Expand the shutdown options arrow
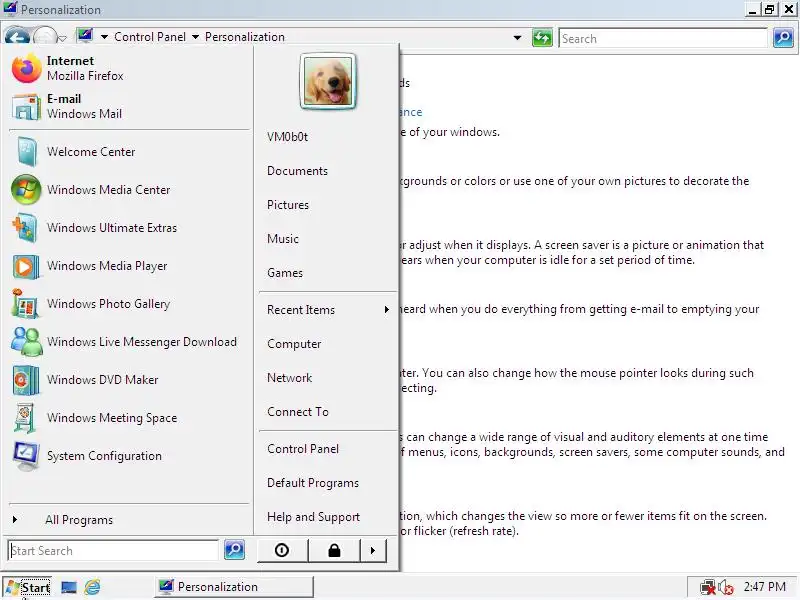 click(x=373, y=550)
